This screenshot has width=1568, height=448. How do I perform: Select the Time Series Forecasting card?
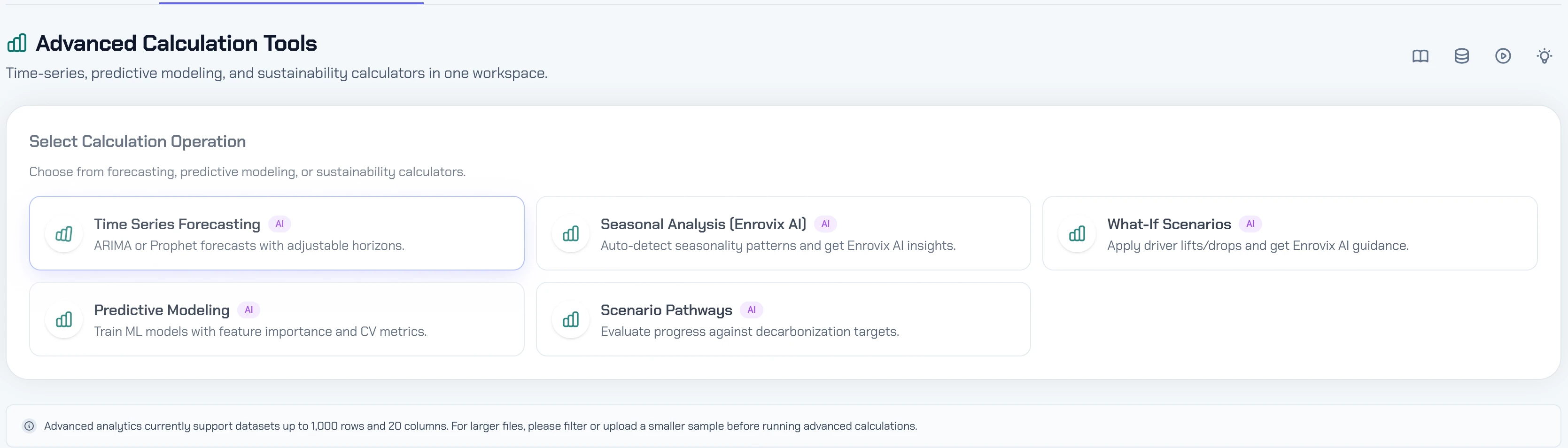(276, 233)
